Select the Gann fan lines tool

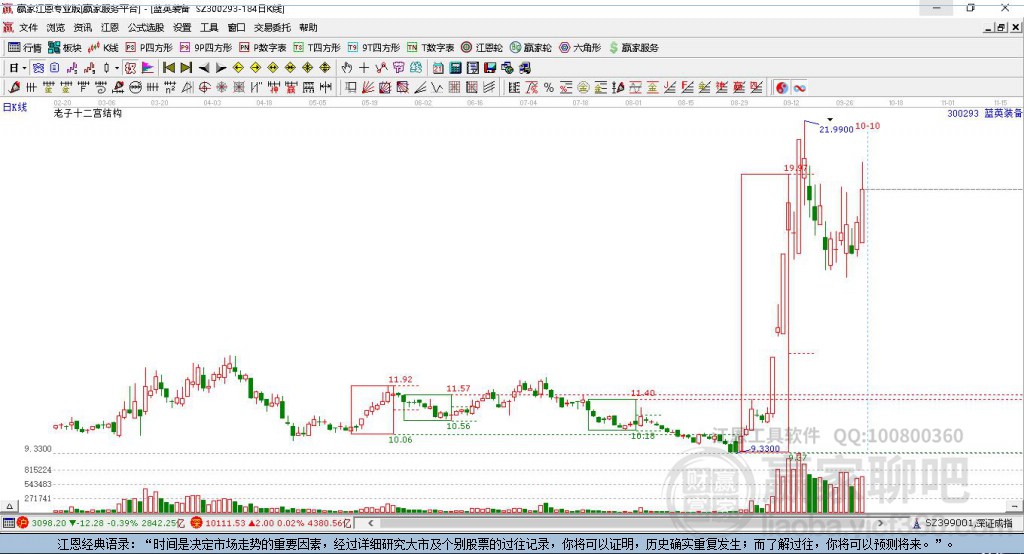[x=368, y=88]
